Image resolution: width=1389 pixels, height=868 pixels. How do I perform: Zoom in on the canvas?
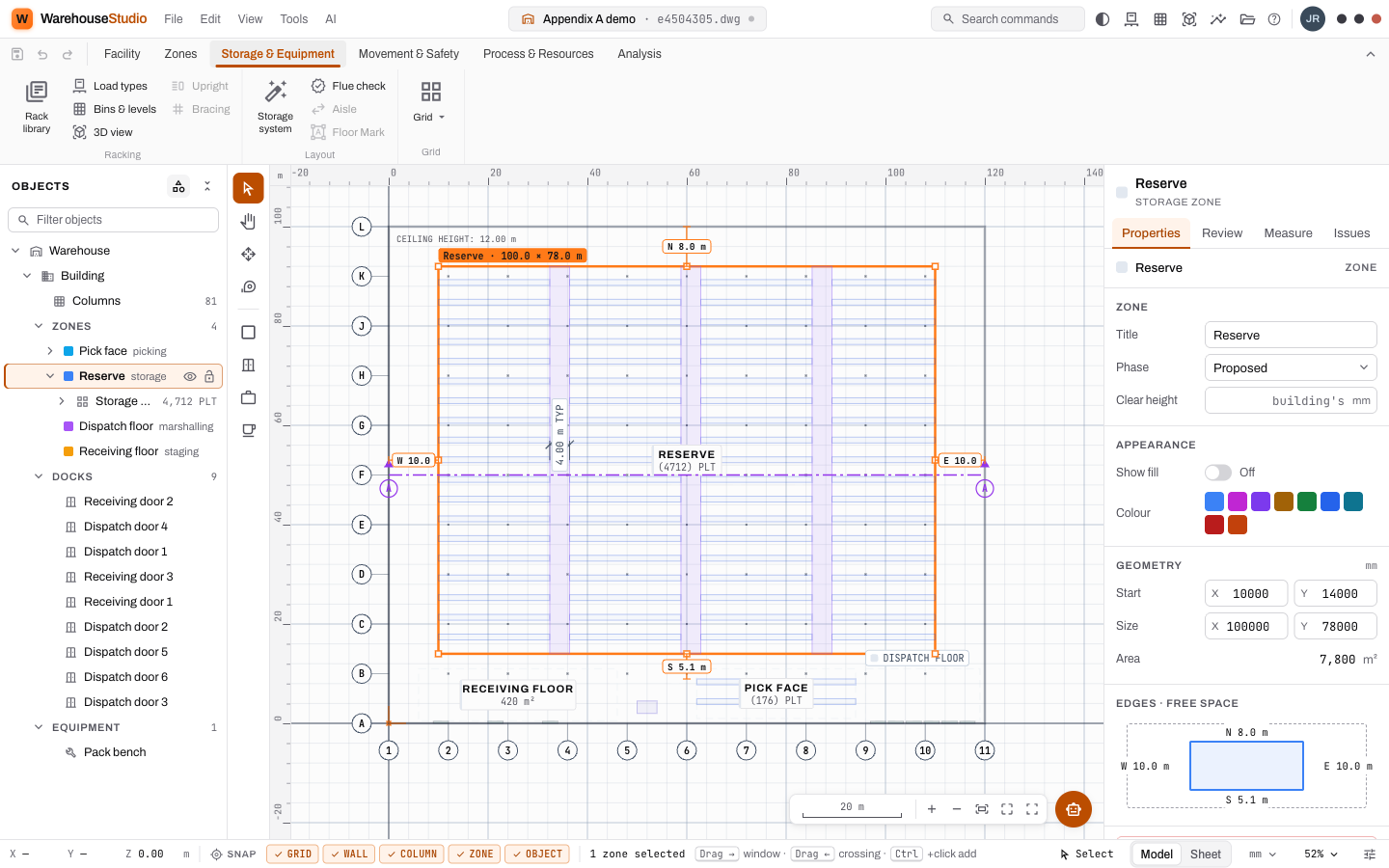coord(932,809)
